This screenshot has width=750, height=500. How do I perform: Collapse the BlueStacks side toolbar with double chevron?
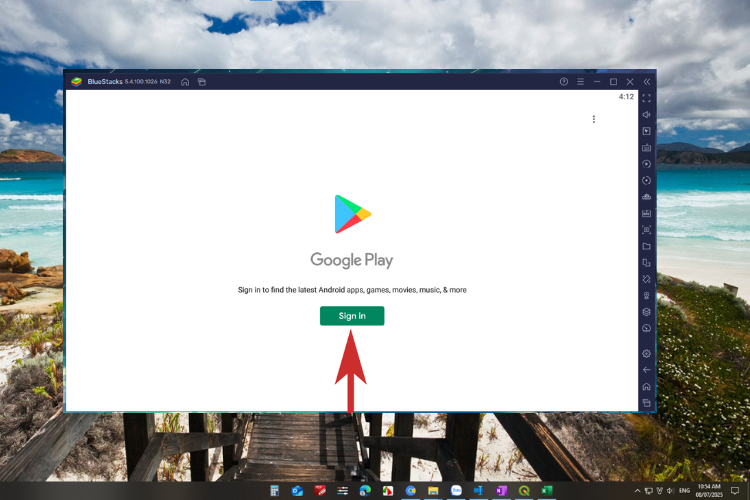(647, 82)
